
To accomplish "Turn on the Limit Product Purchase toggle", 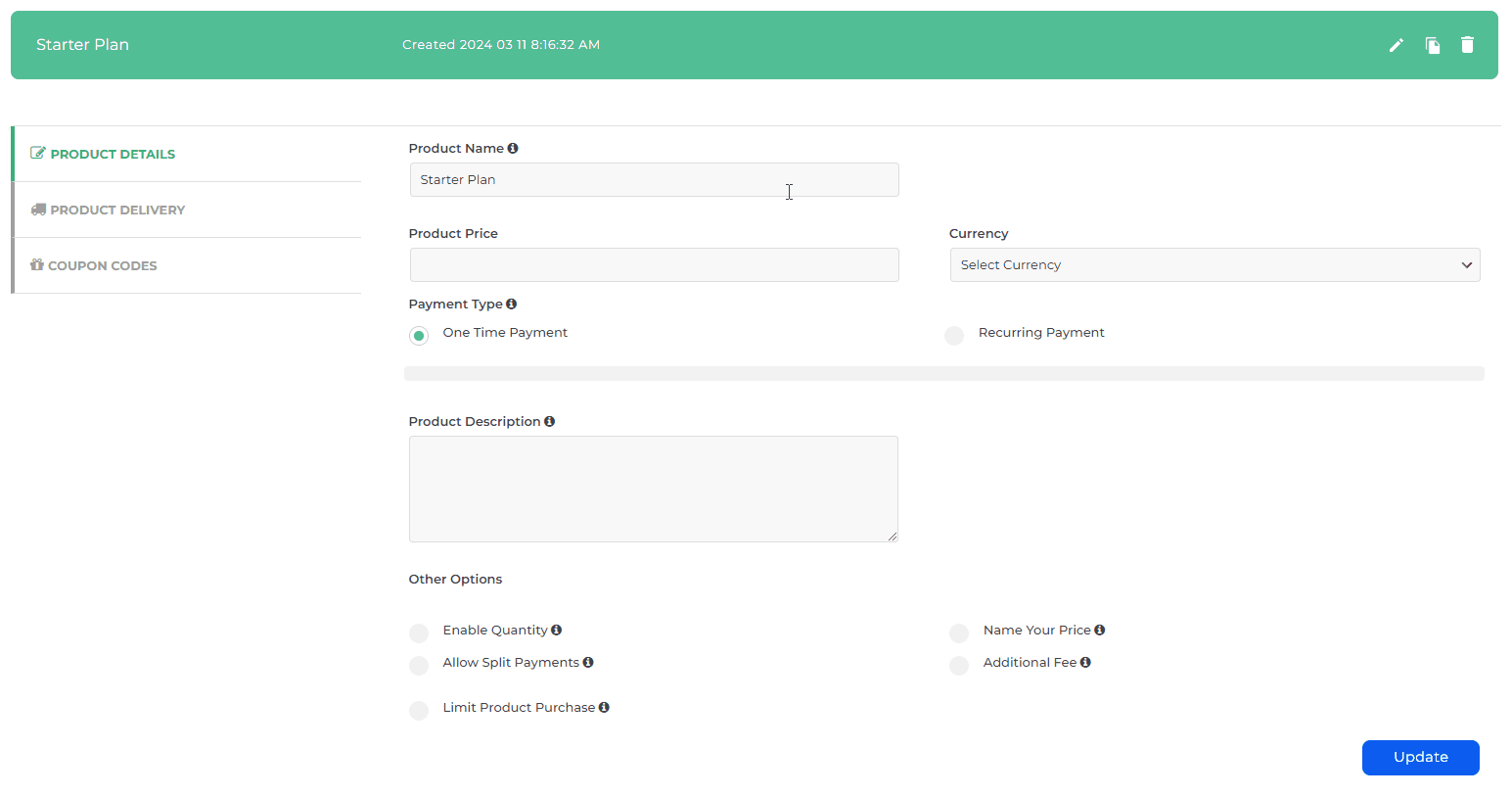I will point(419,710).
